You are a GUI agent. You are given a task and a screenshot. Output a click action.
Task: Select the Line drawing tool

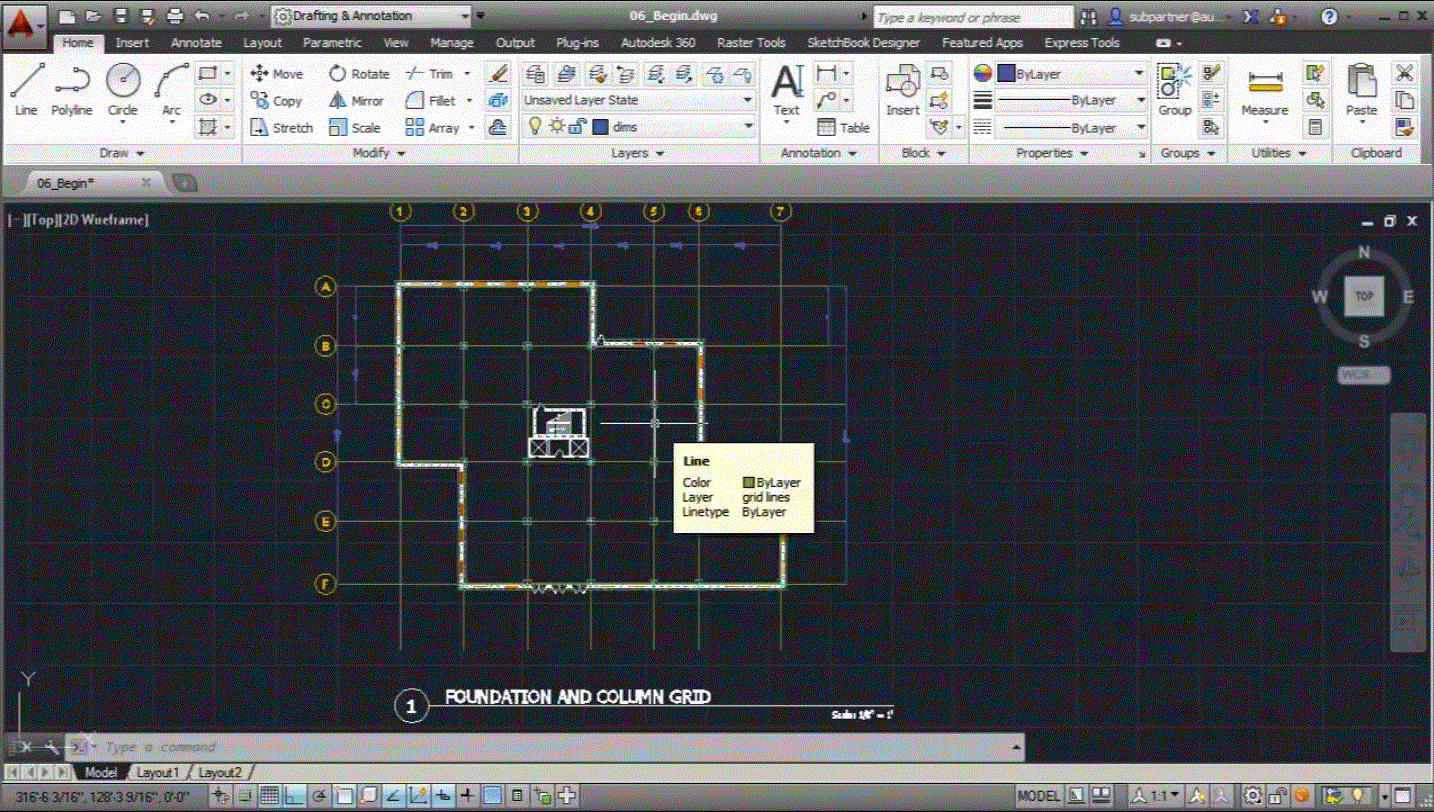click(27, 90)
